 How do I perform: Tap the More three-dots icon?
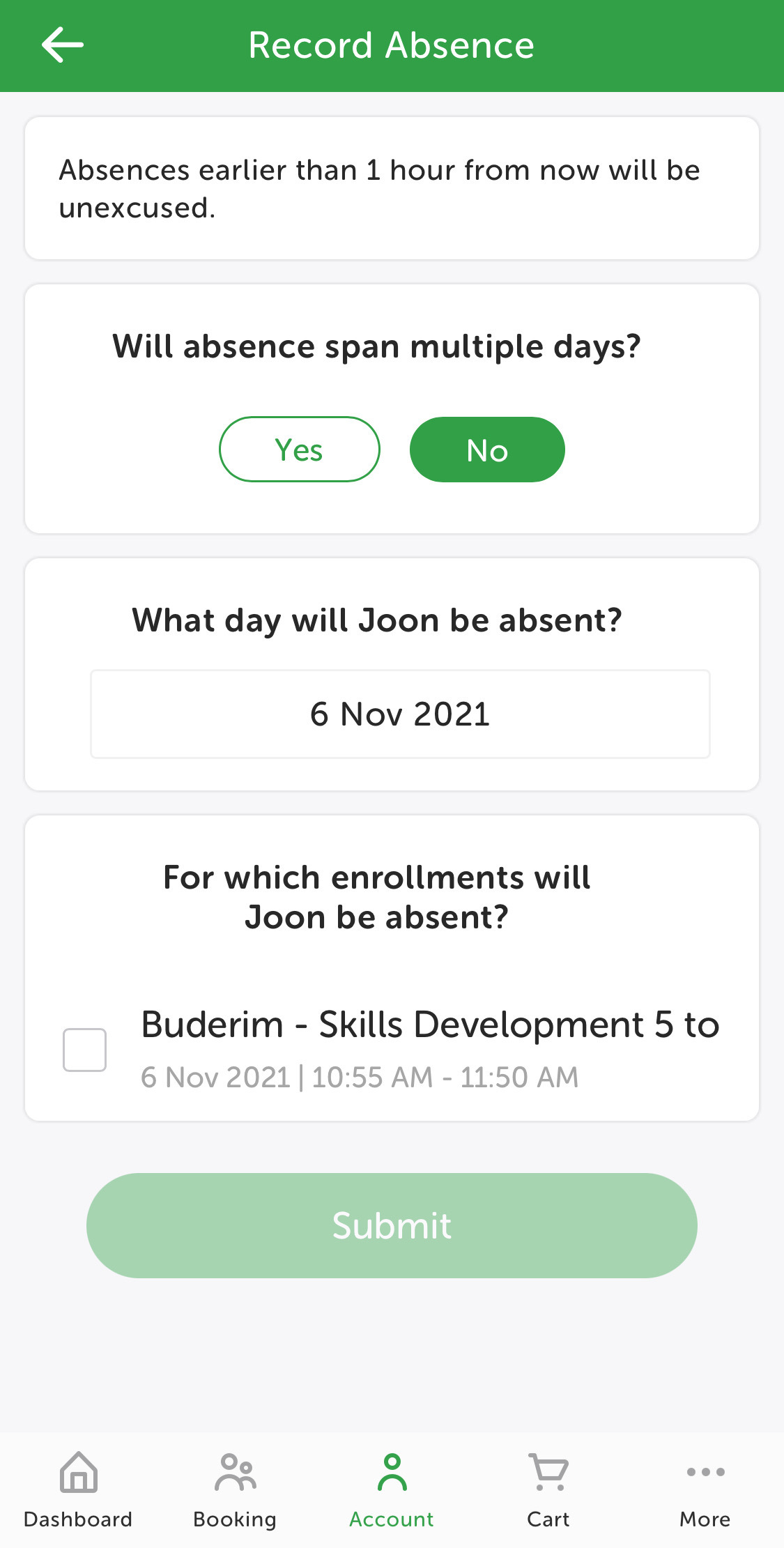pos(705,1471)
